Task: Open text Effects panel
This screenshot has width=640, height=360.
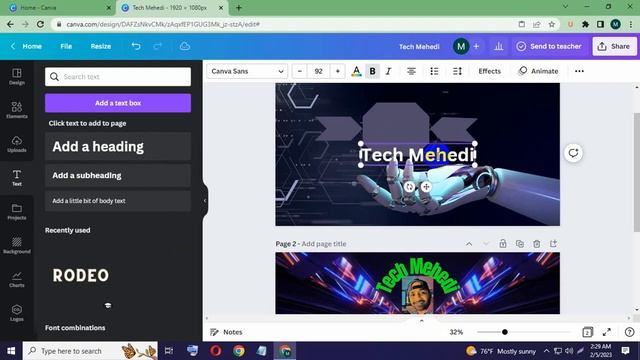Action: click(489, 71)
